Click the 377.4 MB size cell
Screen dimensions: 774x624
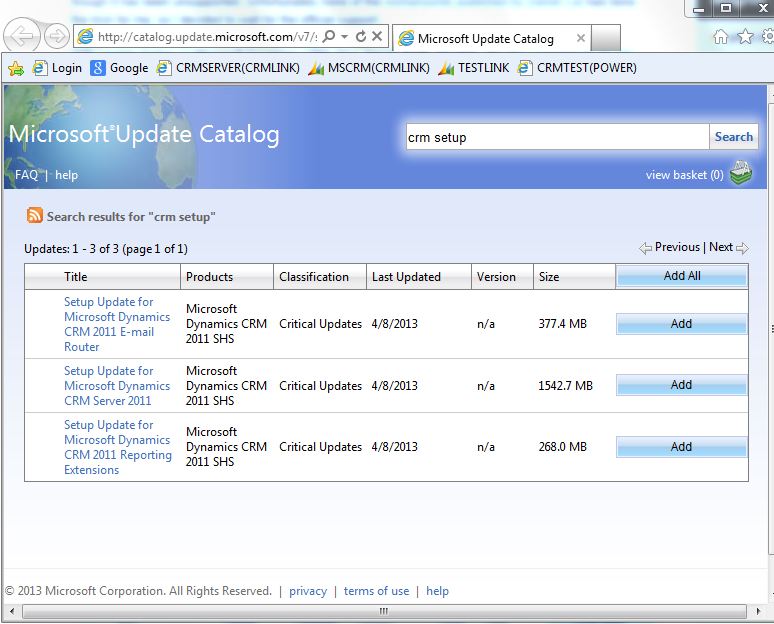coord(563,324)
